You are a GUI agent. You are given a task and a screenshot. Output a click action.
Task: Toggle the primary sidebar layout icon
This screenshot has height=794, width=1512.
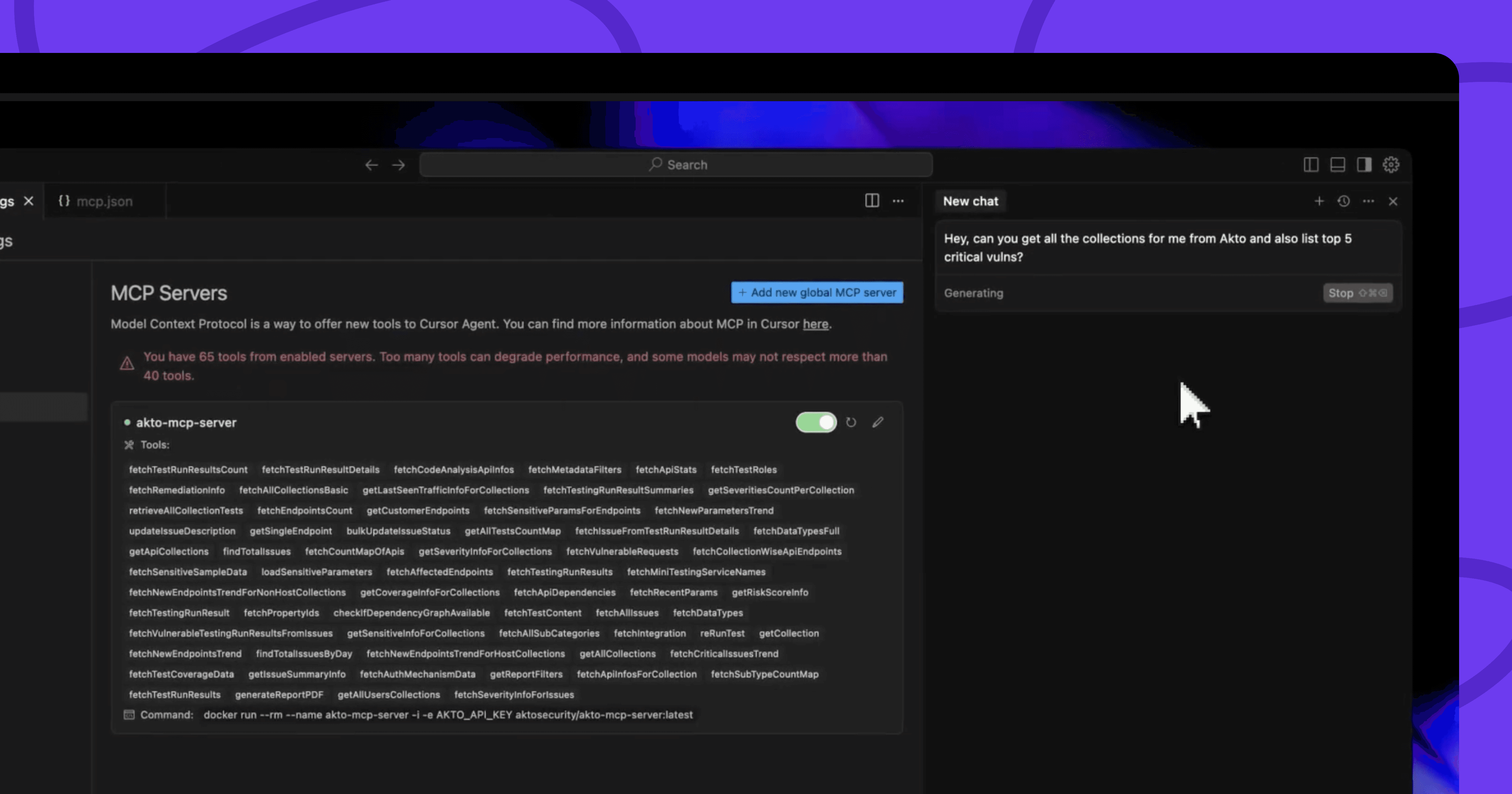pos(1311,165)
